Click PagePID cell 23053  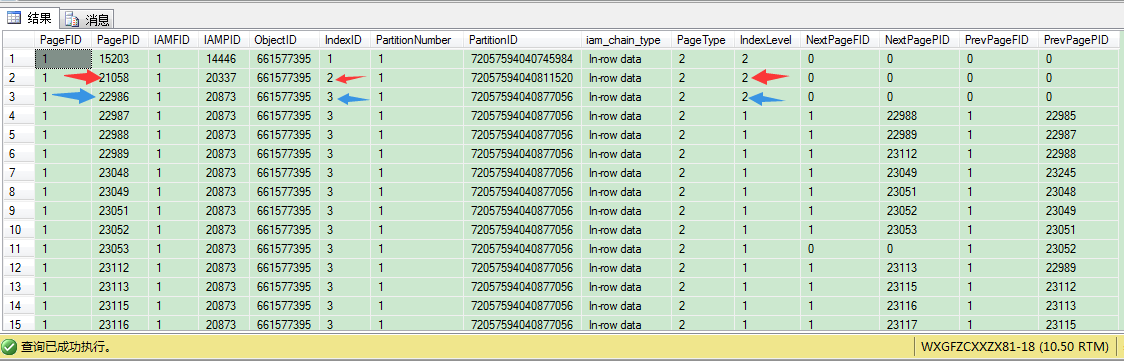tap(120, 248)
